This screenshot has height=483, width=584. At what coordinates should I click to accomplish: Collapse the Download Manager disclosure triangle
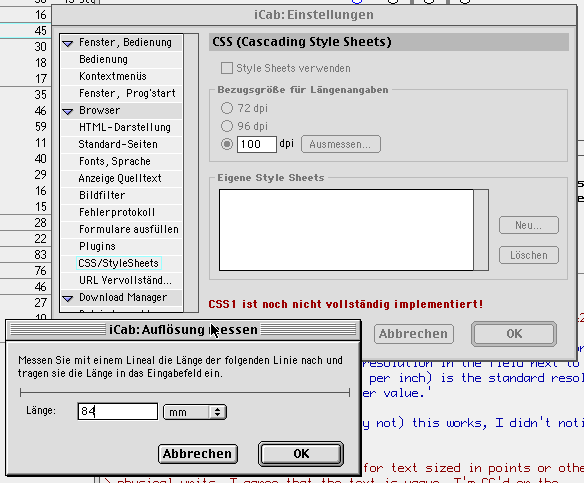tap(68, 298)
